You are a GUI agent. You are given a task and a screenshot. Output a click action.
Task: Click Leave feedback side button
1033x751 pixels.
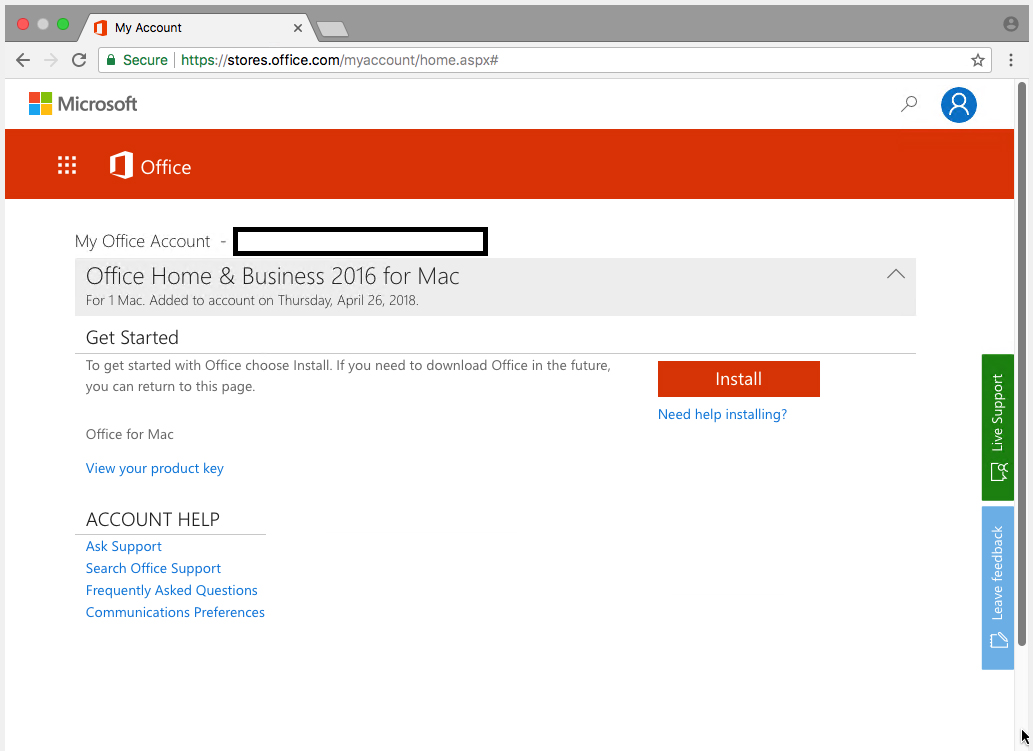tap(998, 587)
